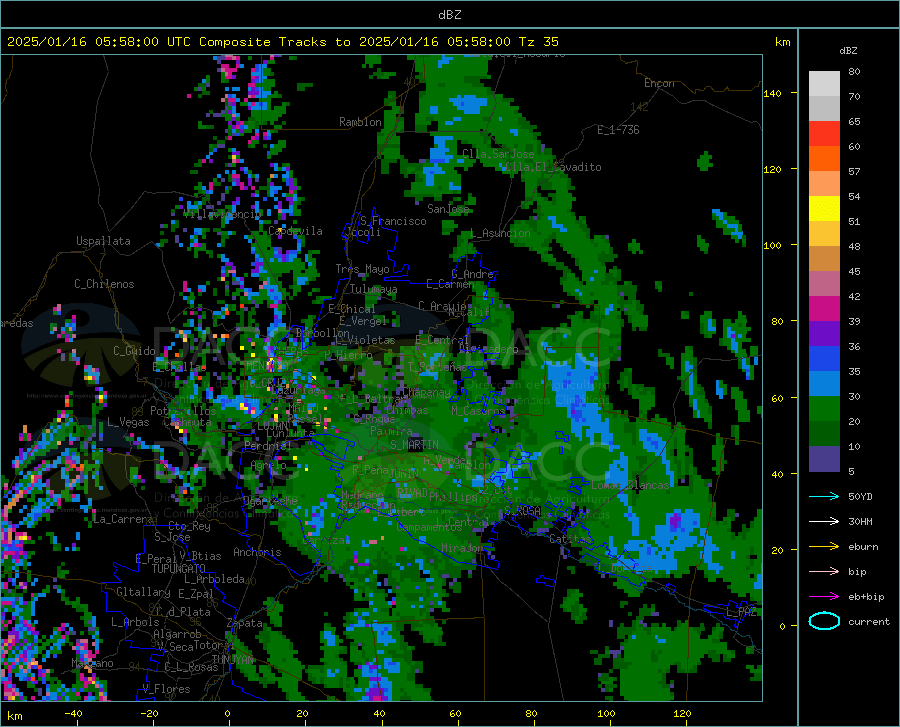
Task: Click the Zapata map label
Action: (x=245, y=623)
